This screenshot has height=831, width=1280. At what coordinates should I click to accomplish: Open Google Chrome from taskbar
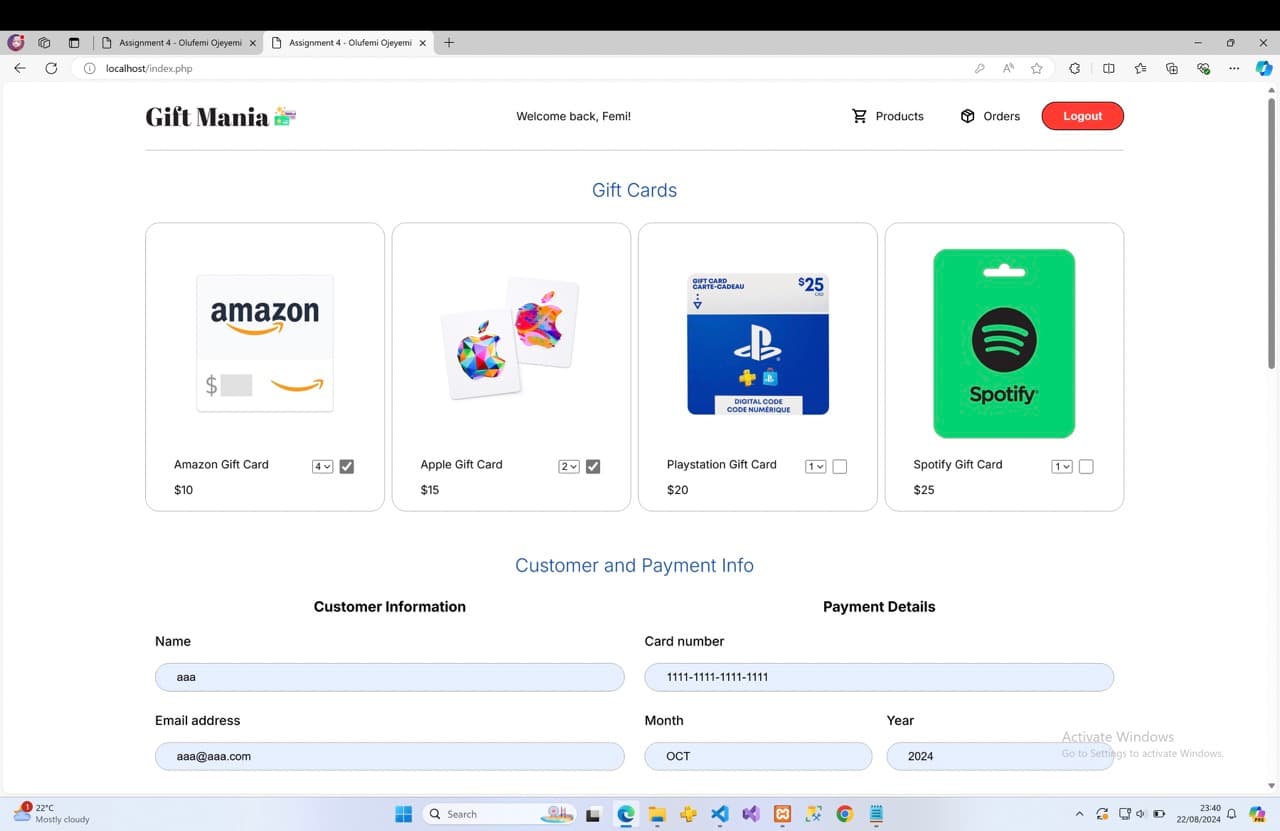click(845, 814)
